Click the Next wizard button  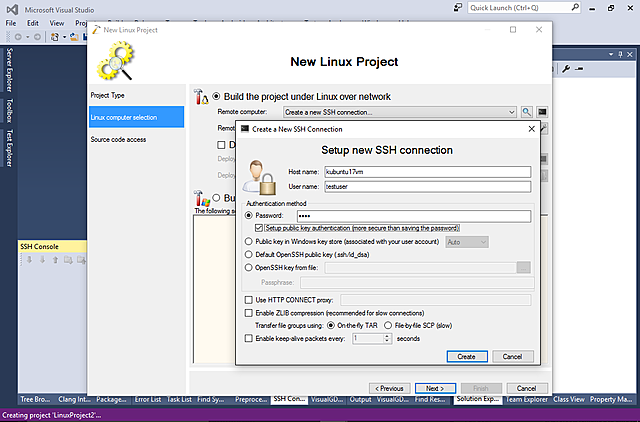[x=435, y=388]
